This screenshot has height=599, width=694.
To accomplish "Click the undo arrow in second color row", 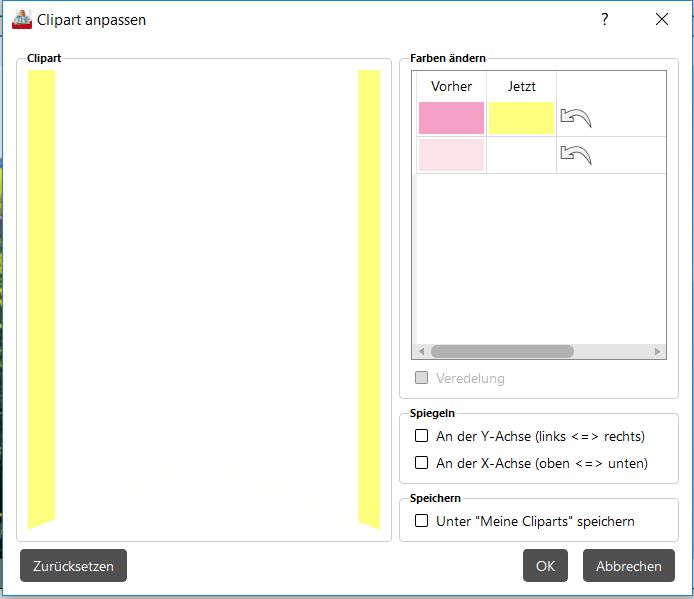I will 576,155.
